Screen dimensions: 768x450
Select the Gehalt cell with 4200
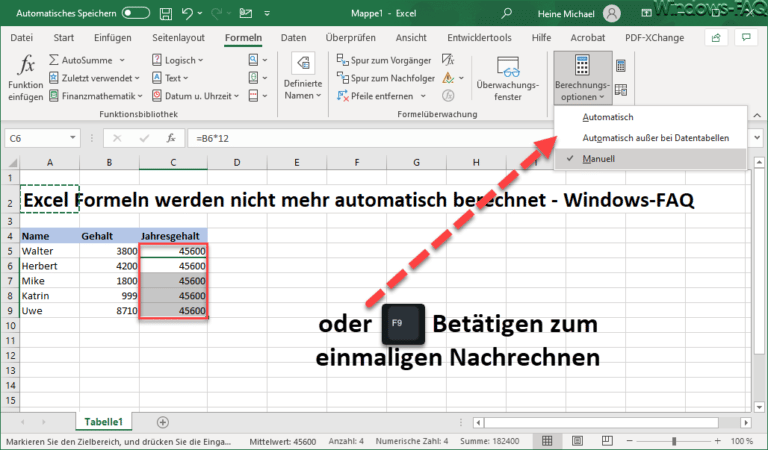(x=109, y=266)
